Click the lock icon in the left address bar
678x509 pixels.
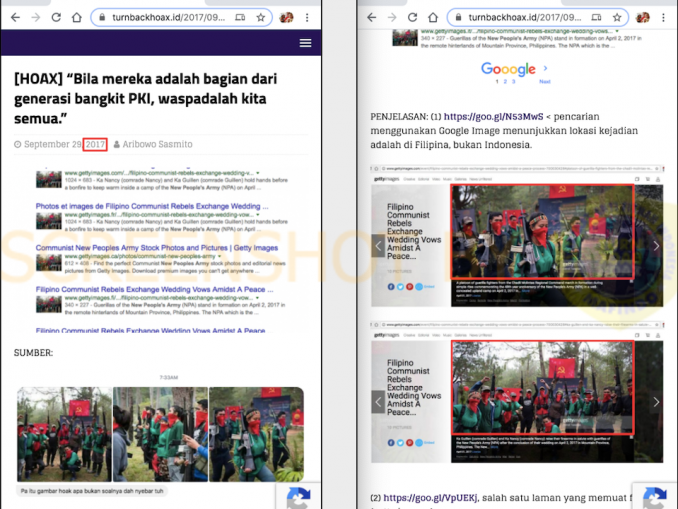pos(102,17)
